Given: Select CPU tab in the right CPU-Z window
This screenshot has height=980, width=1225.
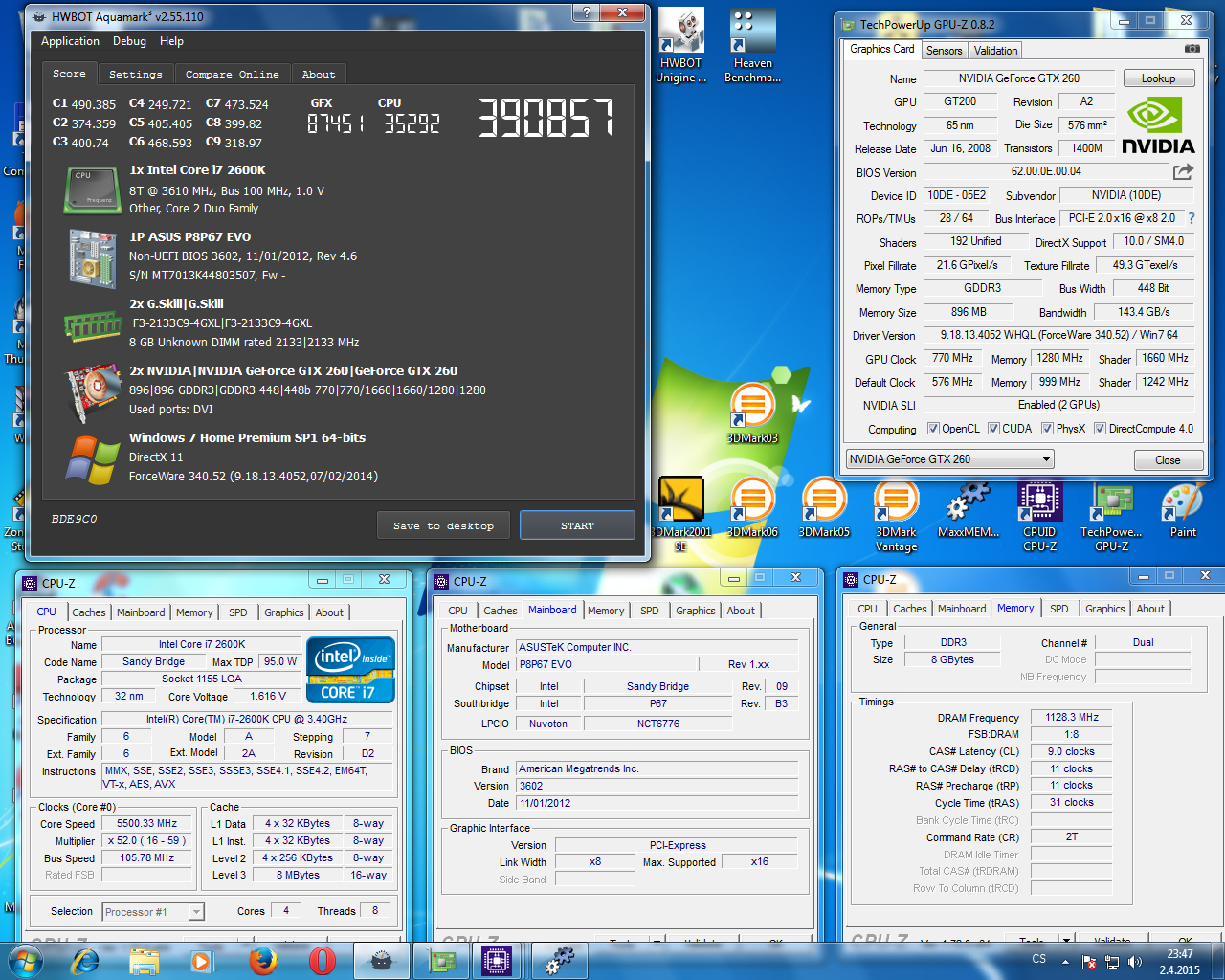Looking at the screenshot, I should coord(867,609).
